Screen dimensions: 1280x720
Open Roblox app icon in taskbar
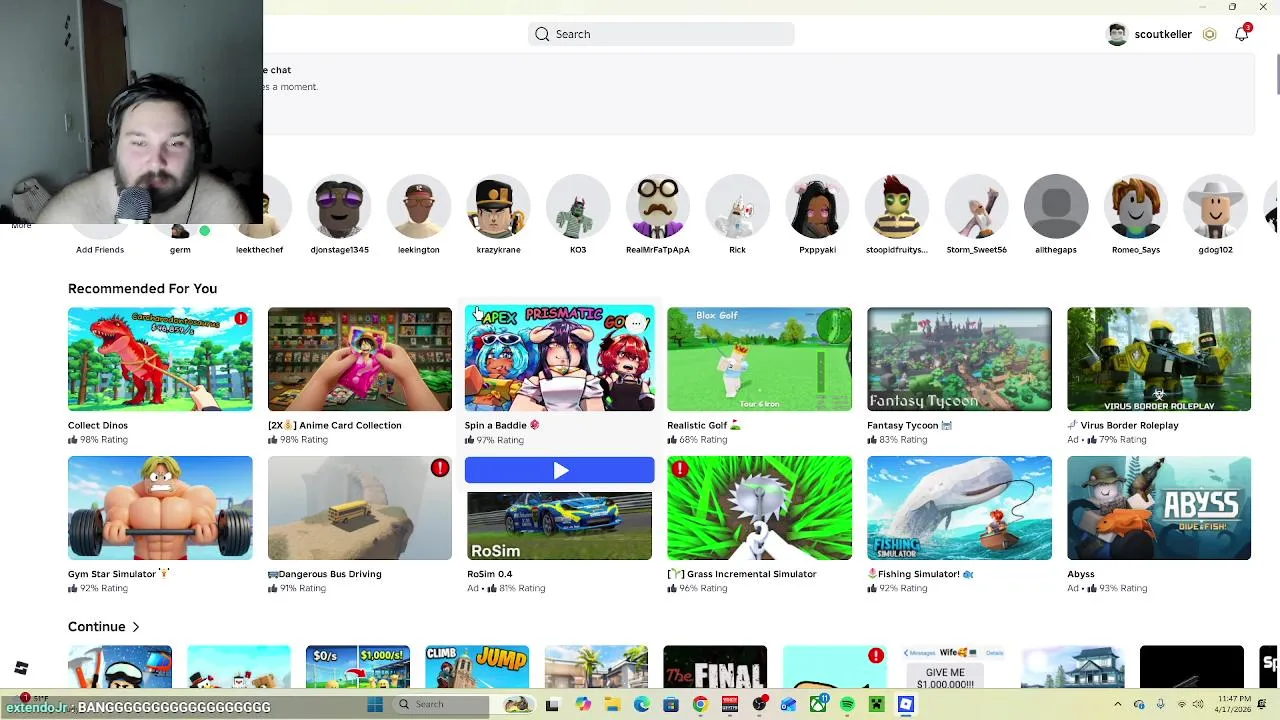click(906, 705)
